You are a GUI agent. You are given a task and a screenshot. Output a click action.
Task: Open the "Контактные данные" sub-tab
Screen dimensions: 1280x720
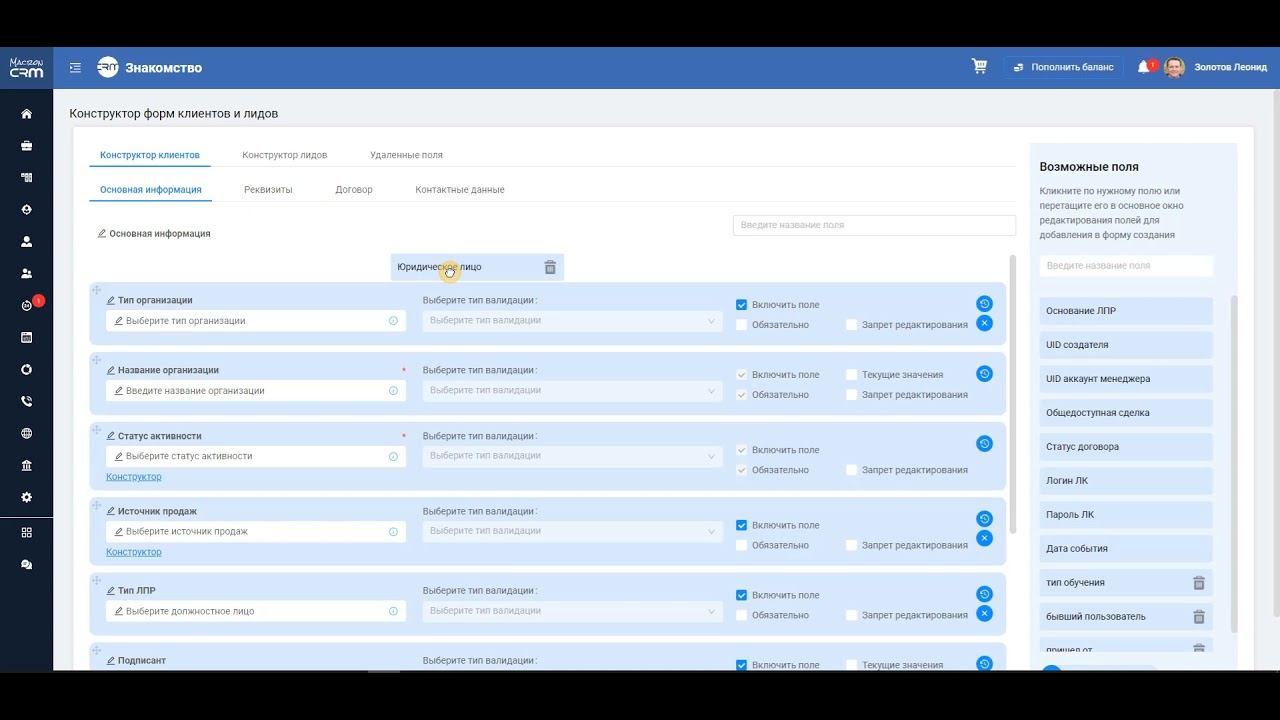point(460,190)
